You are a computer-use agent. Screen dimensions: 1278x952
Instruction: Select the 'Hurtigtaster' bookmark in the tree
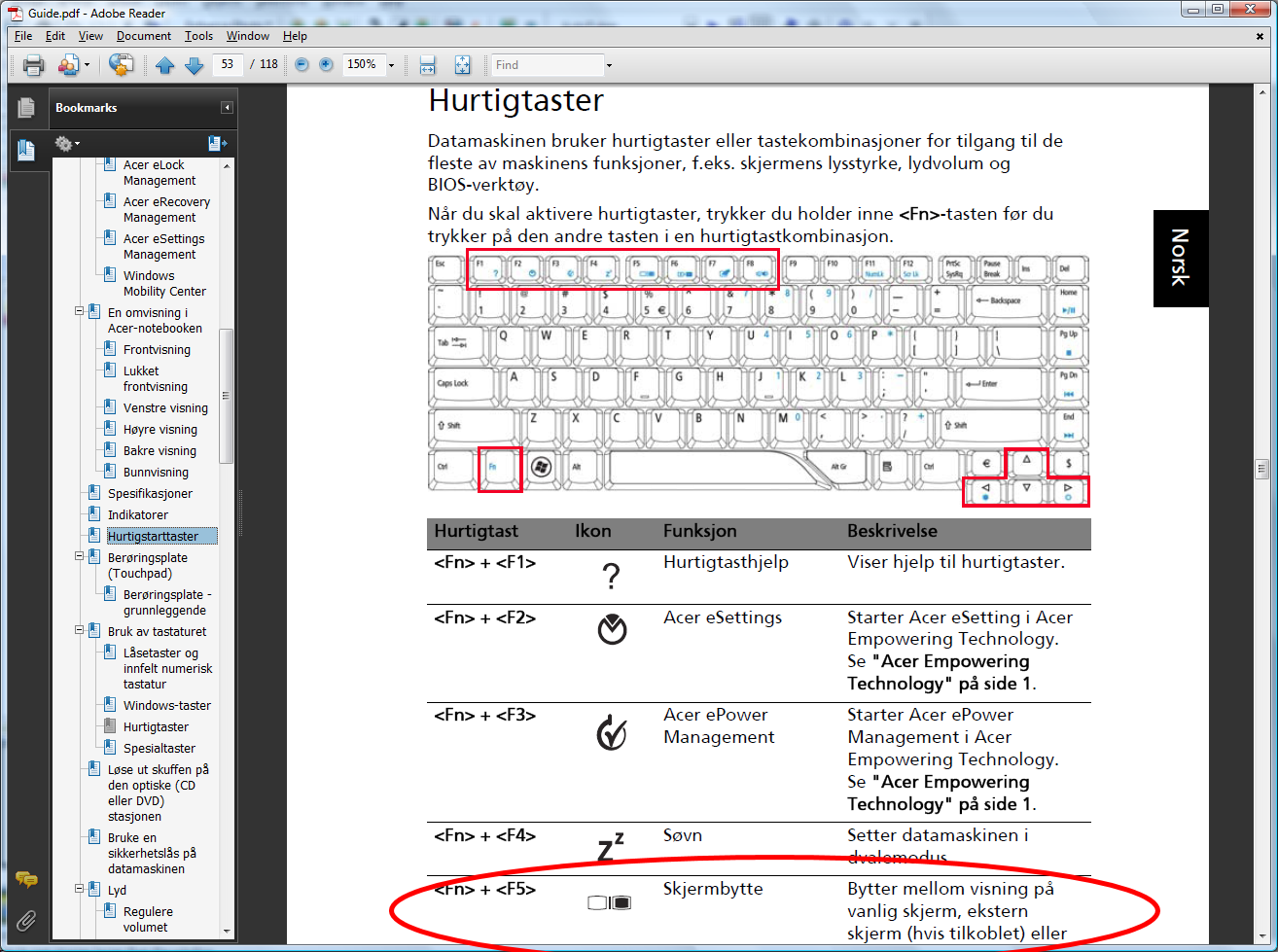[x=156, y=727]
